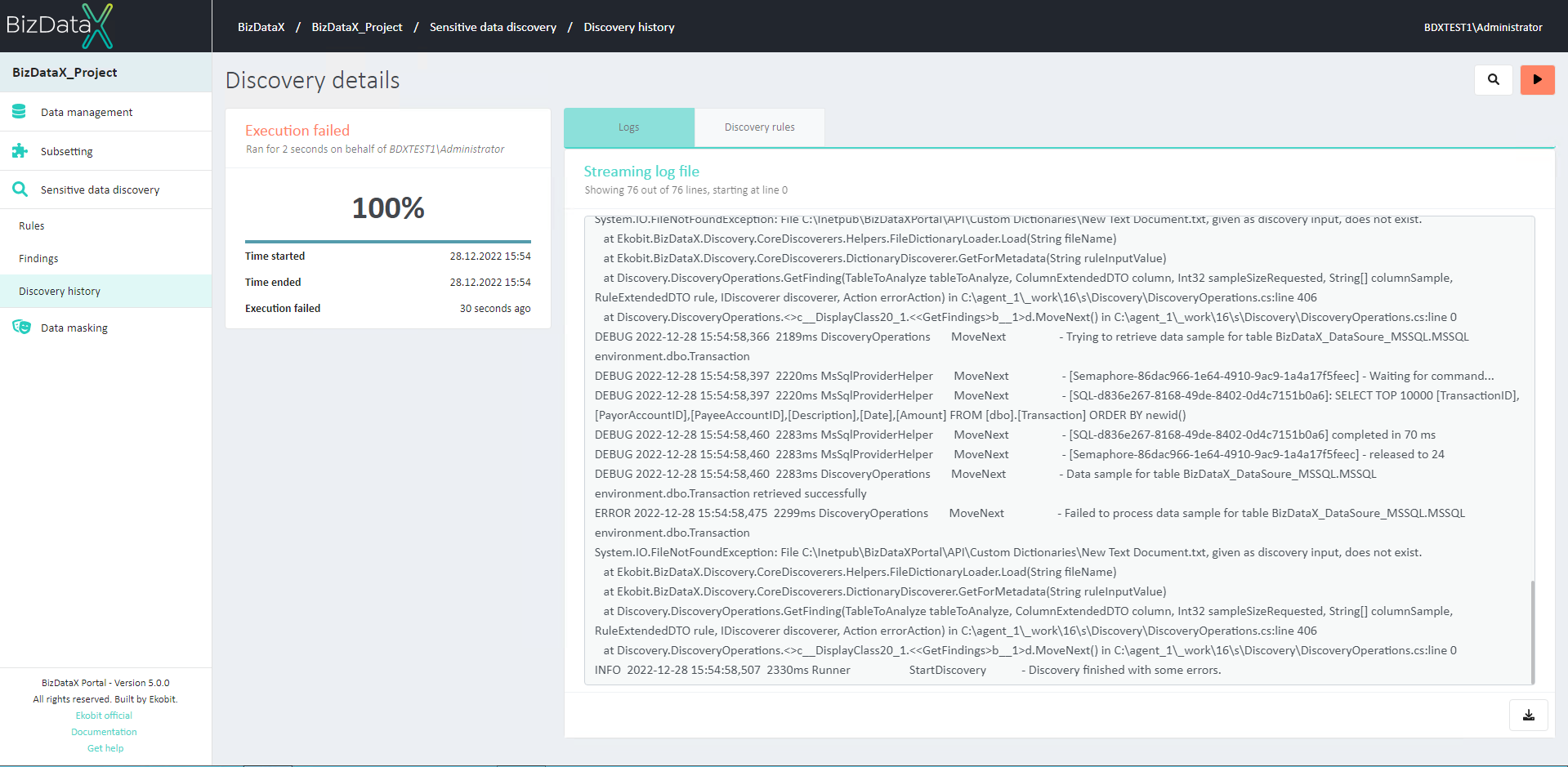Open the Ekobit official link

click(x=104, y=716)
